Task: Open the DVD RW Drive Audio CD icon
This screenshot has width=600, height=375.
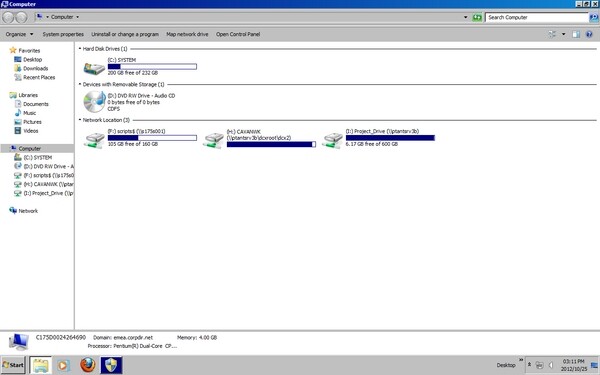Action: [x=94, y=101]
